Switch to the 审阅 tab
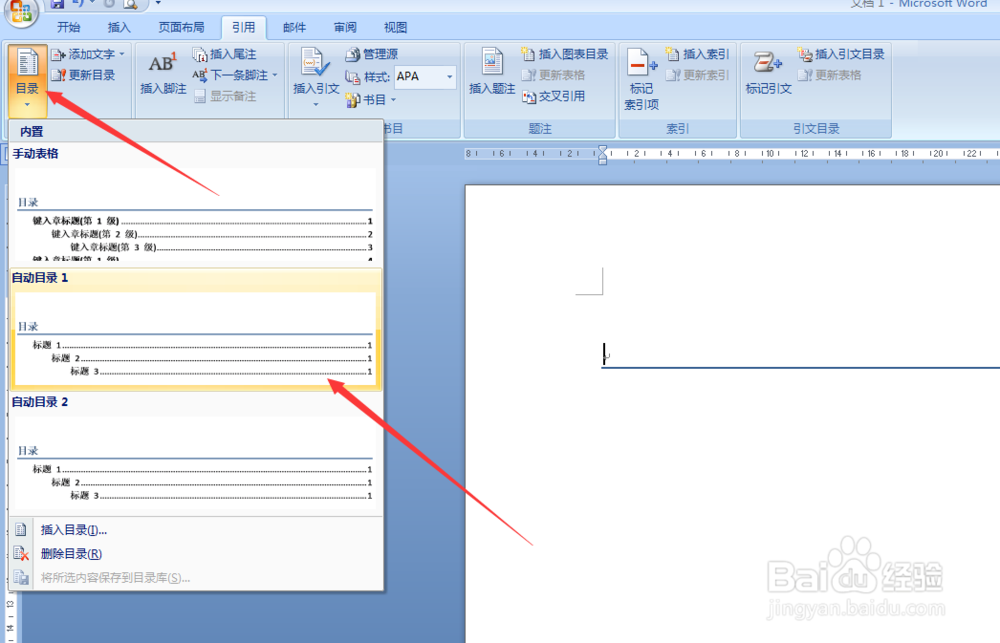Image resolution: width=1000 pixels, height=643 pixels. tap(345, 27)
